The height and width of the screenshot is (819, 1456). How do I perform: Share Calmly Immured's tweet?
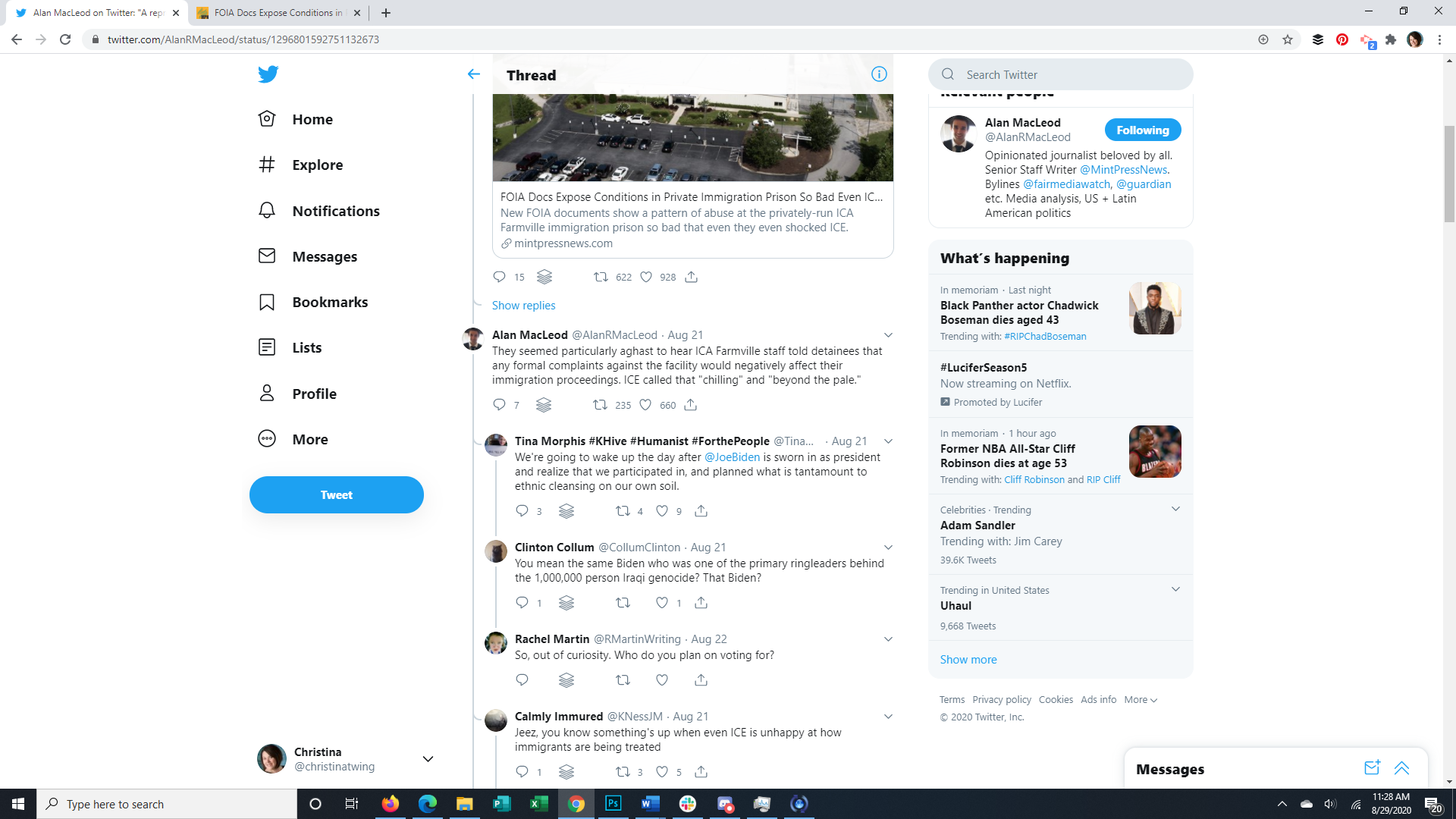(701, 772)
